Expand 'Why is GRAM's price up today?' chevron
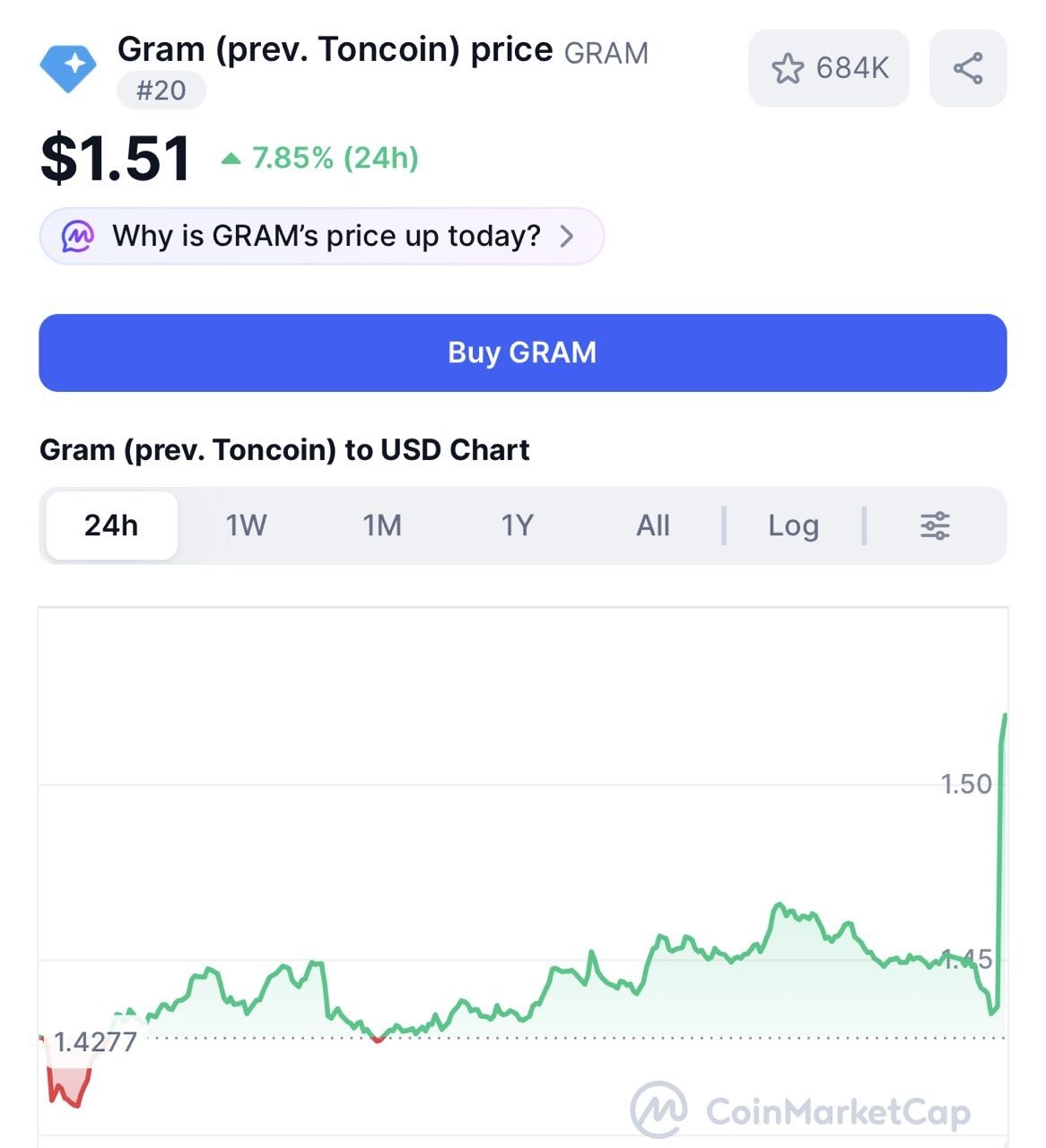Image resolution: width=1046 pixels, height=1148 pixels. point(567,236)
